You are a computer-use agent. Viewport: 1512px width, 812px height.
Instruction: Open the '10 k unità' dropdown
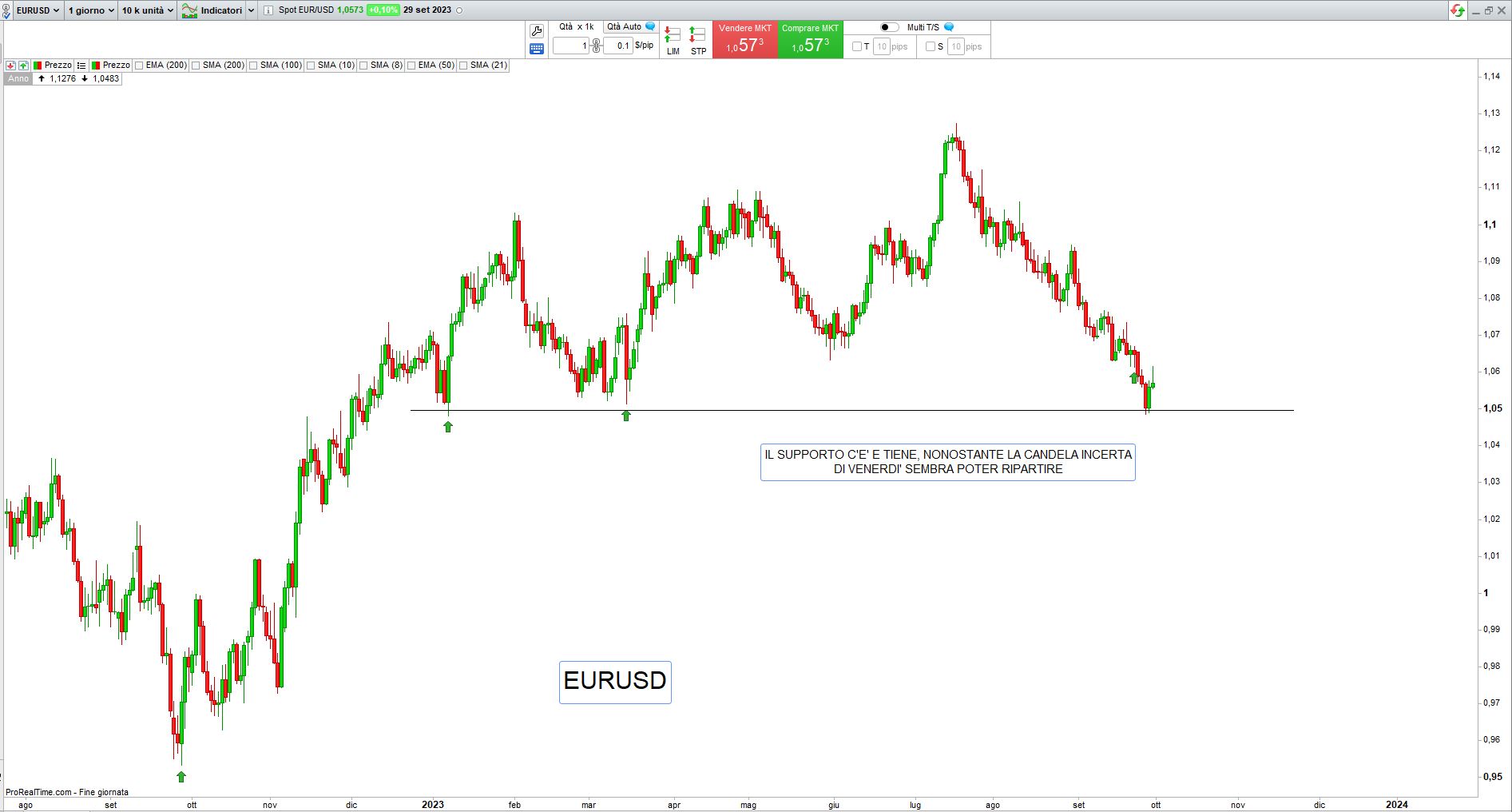(x=148, y=10)
